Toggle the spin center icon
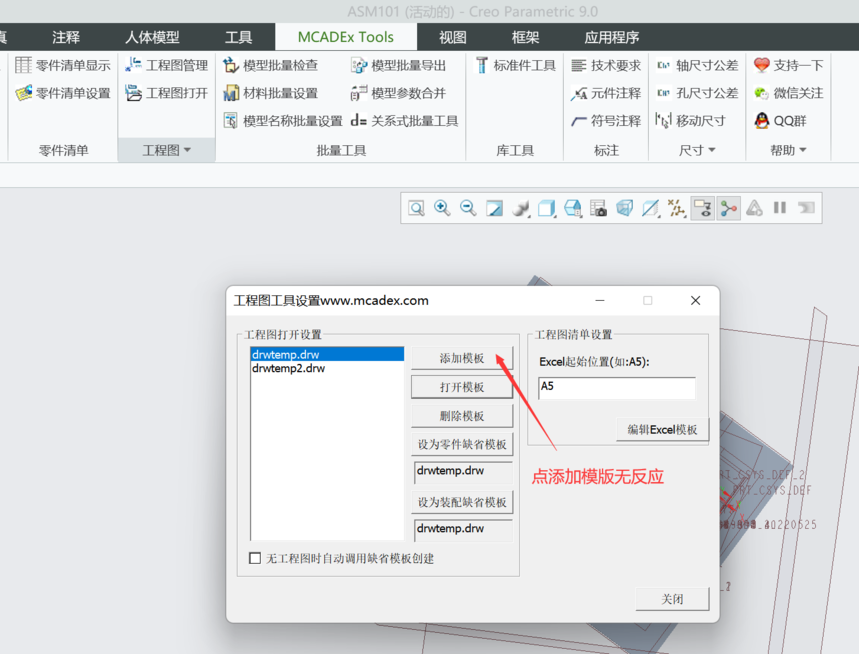The width and height of the screenshot is (859, 654). pos(729,208)
